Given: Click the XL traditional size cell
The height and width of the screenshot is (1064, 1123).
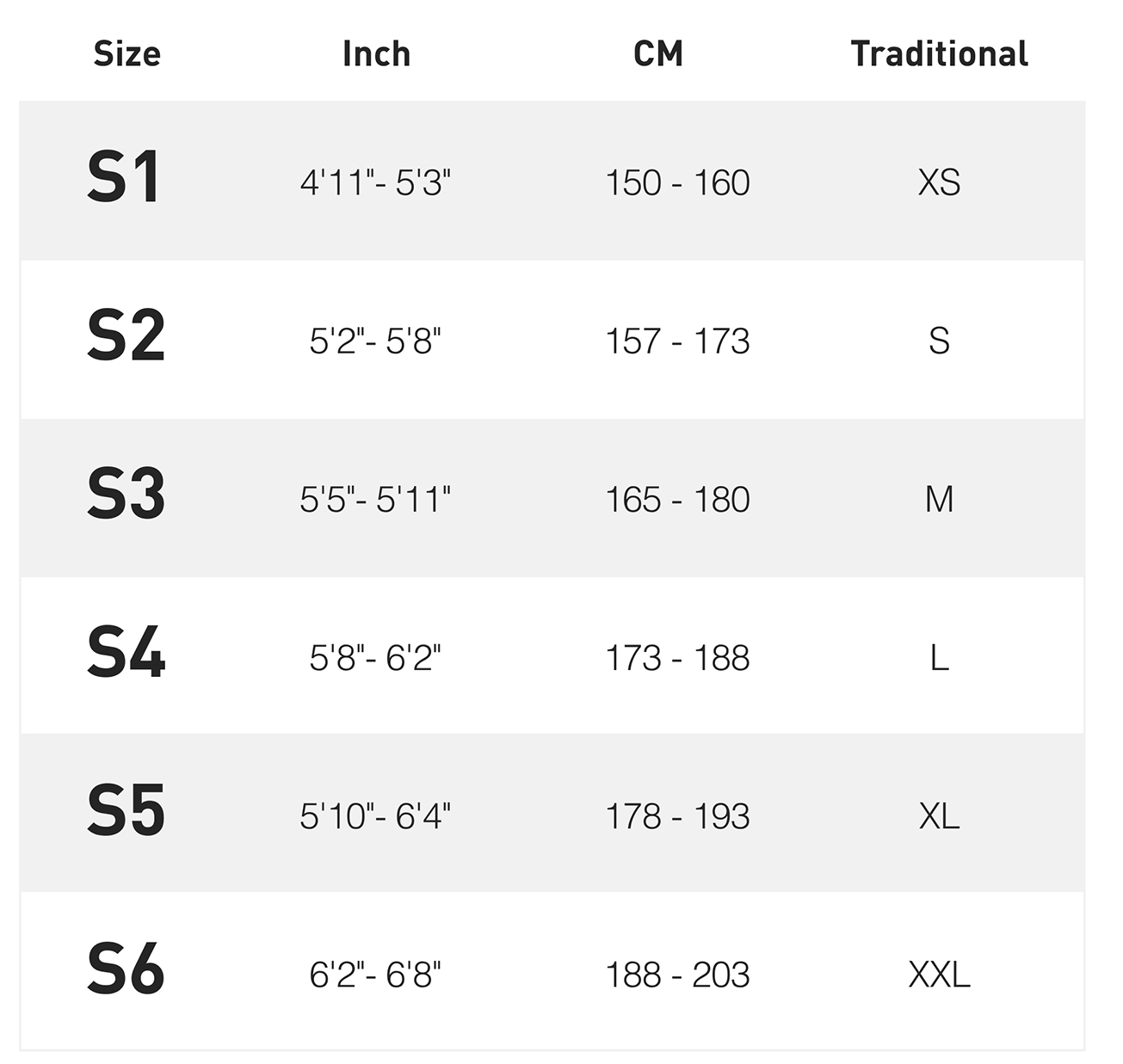Looking at the screenshot, I should pyautogui.click(x=939, y=816).
